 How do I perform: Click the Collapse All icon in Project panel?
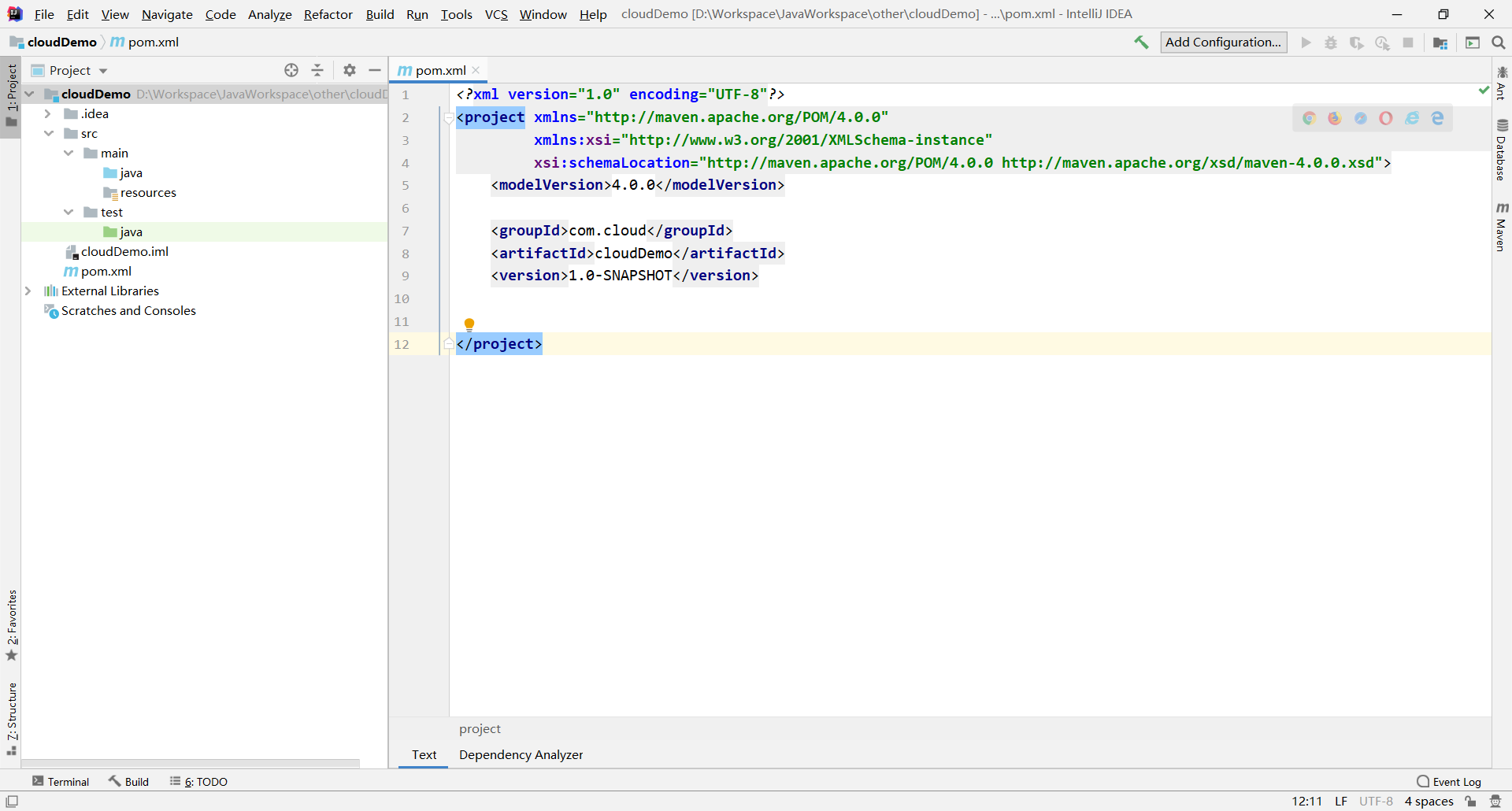point(317,70)
